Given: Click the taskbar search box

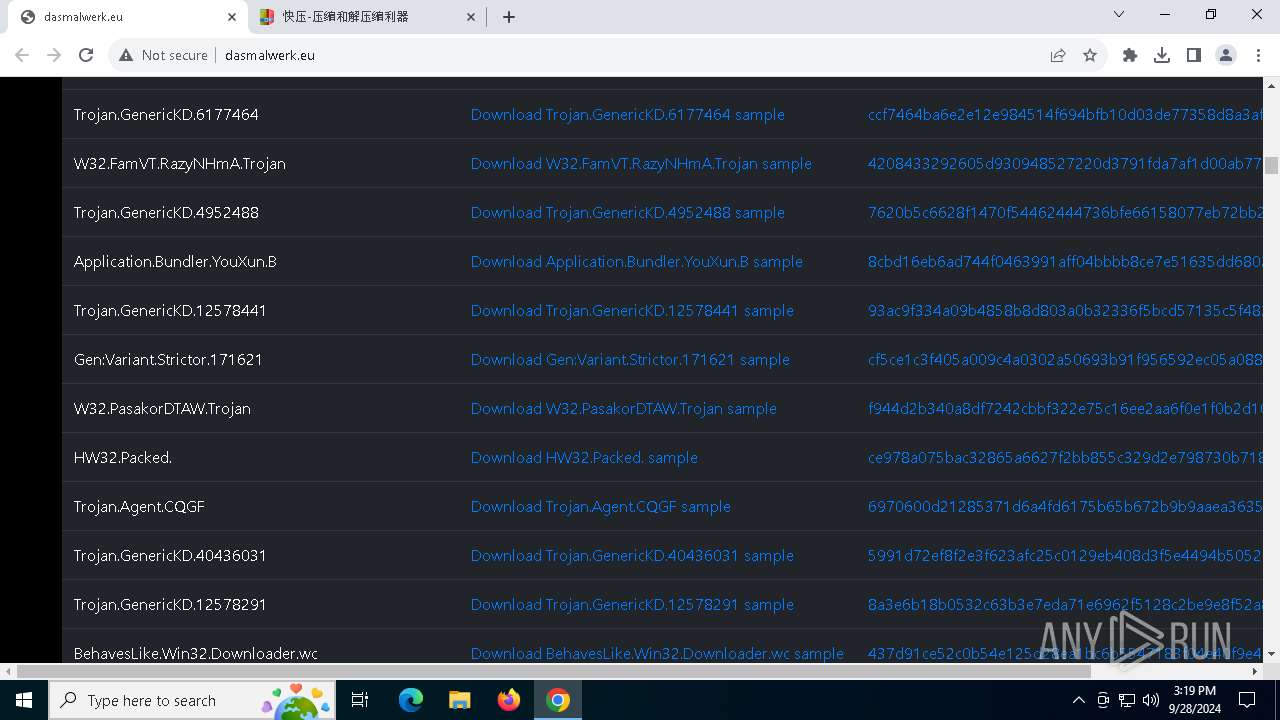Looking at the screenshot, I should point(194,700).
